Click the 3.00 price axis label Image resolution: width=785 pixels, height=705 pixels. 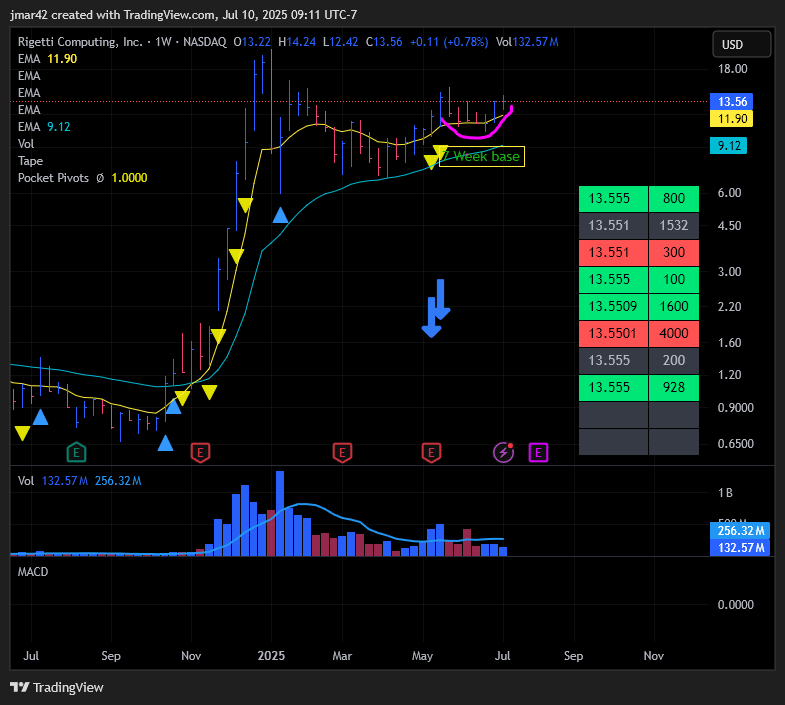729,272
